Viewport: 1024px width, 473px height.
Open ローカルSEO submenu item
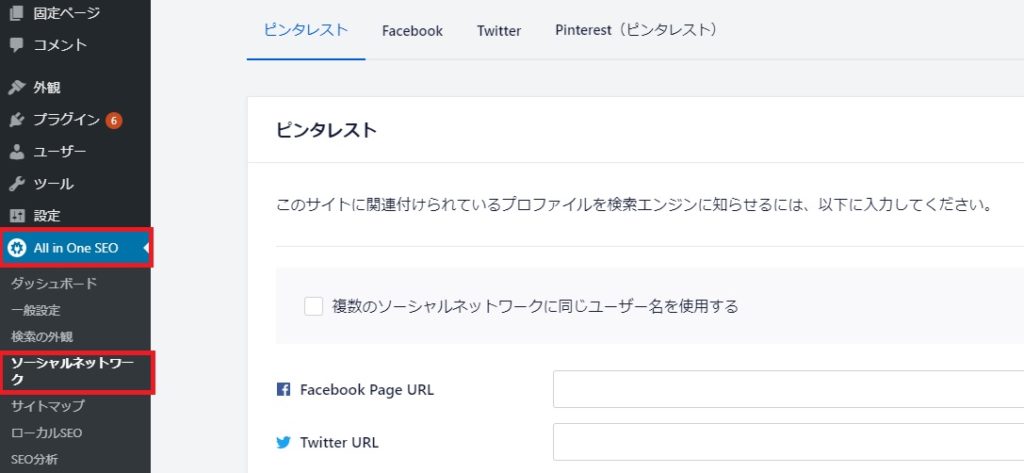coord(46,433)
